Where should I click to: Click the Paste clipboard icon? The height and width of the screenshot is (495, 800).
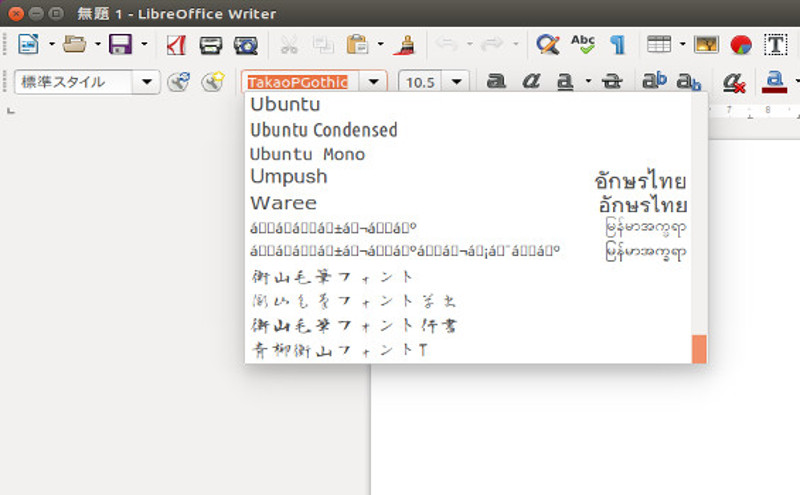tap(357, 44)
